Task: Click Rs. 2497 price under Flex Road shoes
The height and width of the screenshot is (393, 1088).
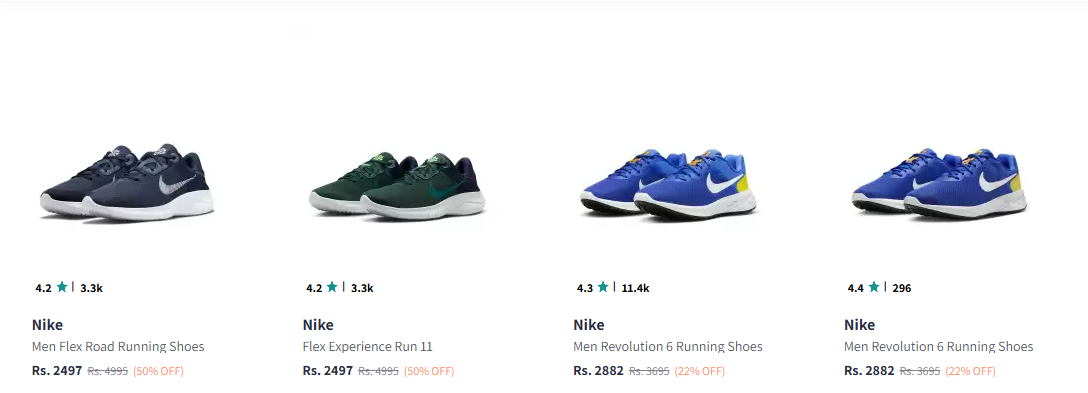Action: pos(57,371)
